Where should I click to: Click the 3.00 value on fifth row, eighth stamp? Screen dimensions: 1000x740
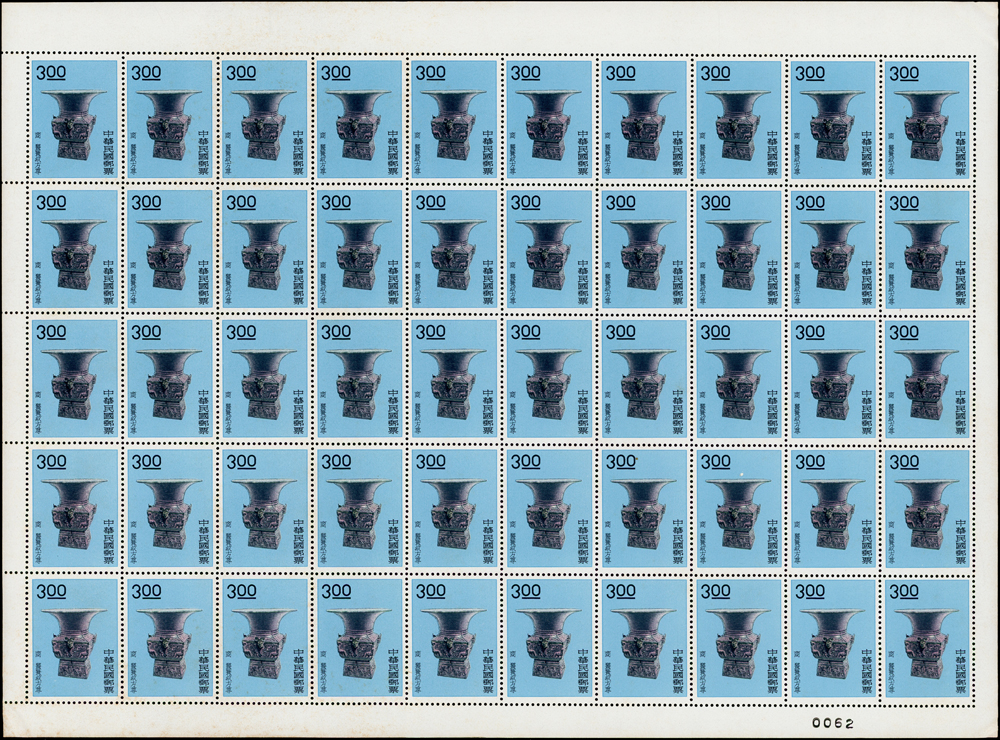[x=715, y=591]
